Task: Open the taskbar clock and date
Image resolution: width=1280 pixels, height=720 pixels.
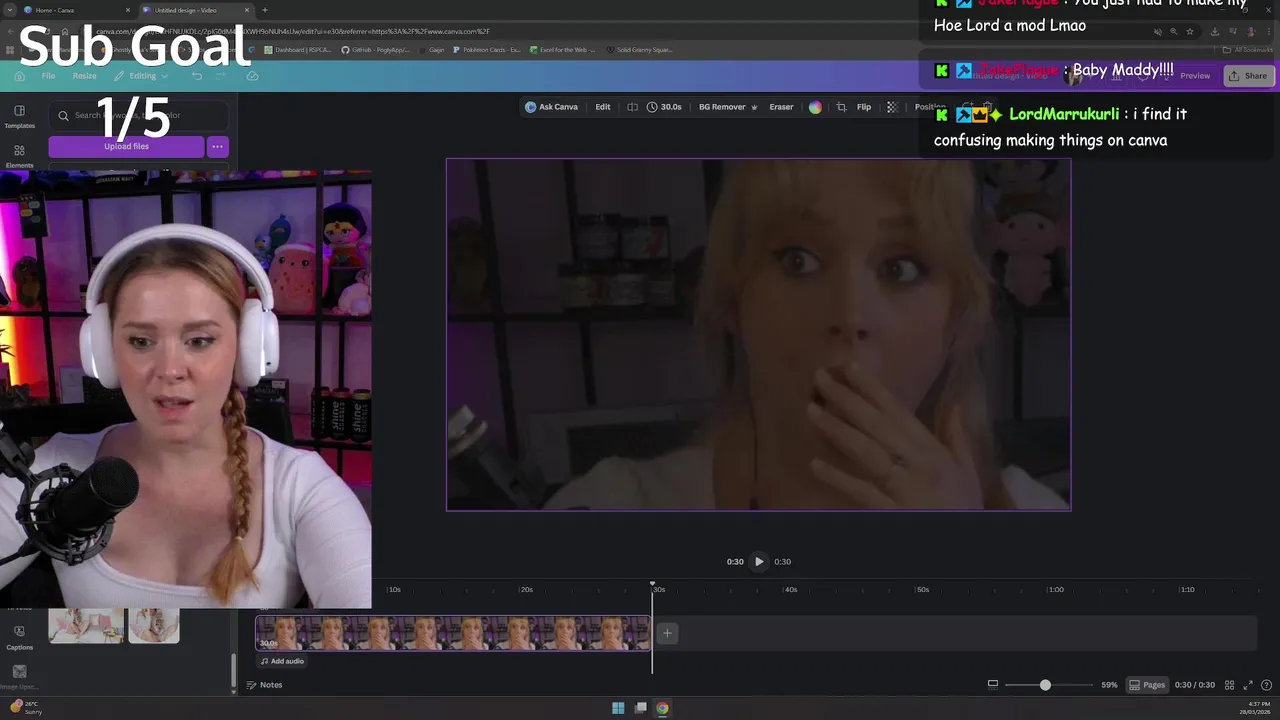Action: click(x=1256, y=708)
